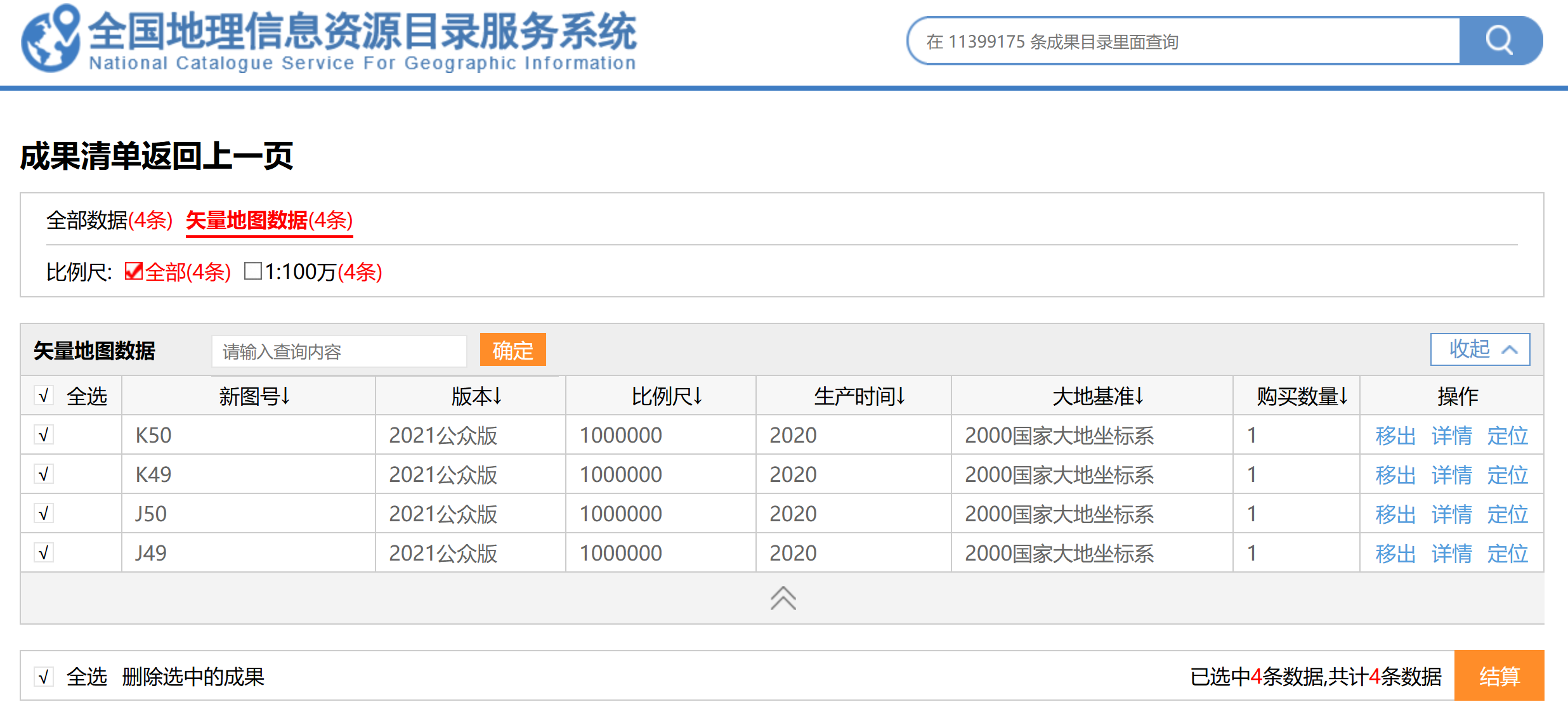The image size is (1568, 728).
Task: Toggle the header row 全选 checkbox
Action: click(44, 396)
